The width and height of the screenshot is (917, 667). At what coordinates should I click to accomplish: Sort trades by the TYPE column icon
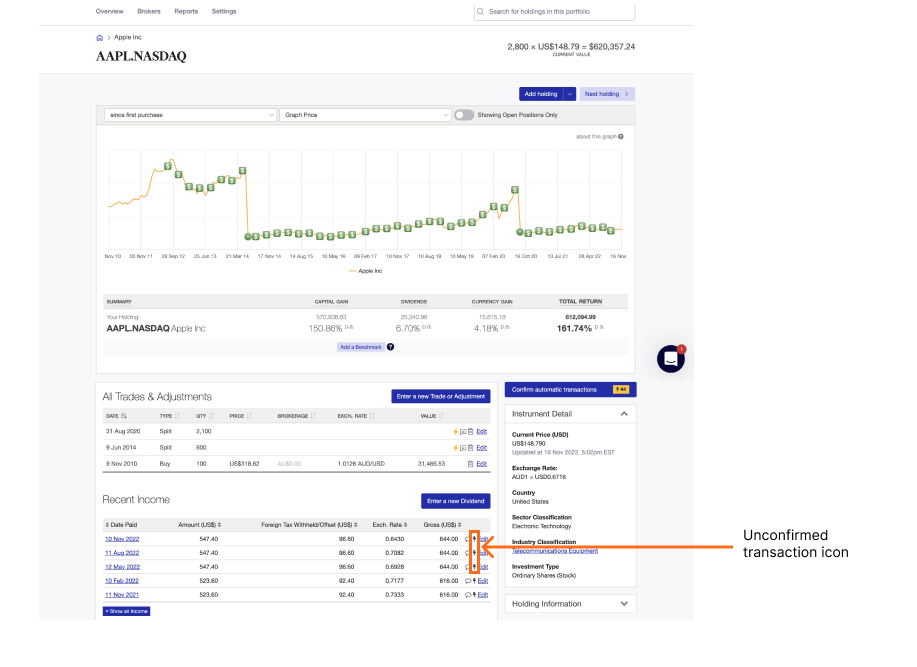click(177, 416)
